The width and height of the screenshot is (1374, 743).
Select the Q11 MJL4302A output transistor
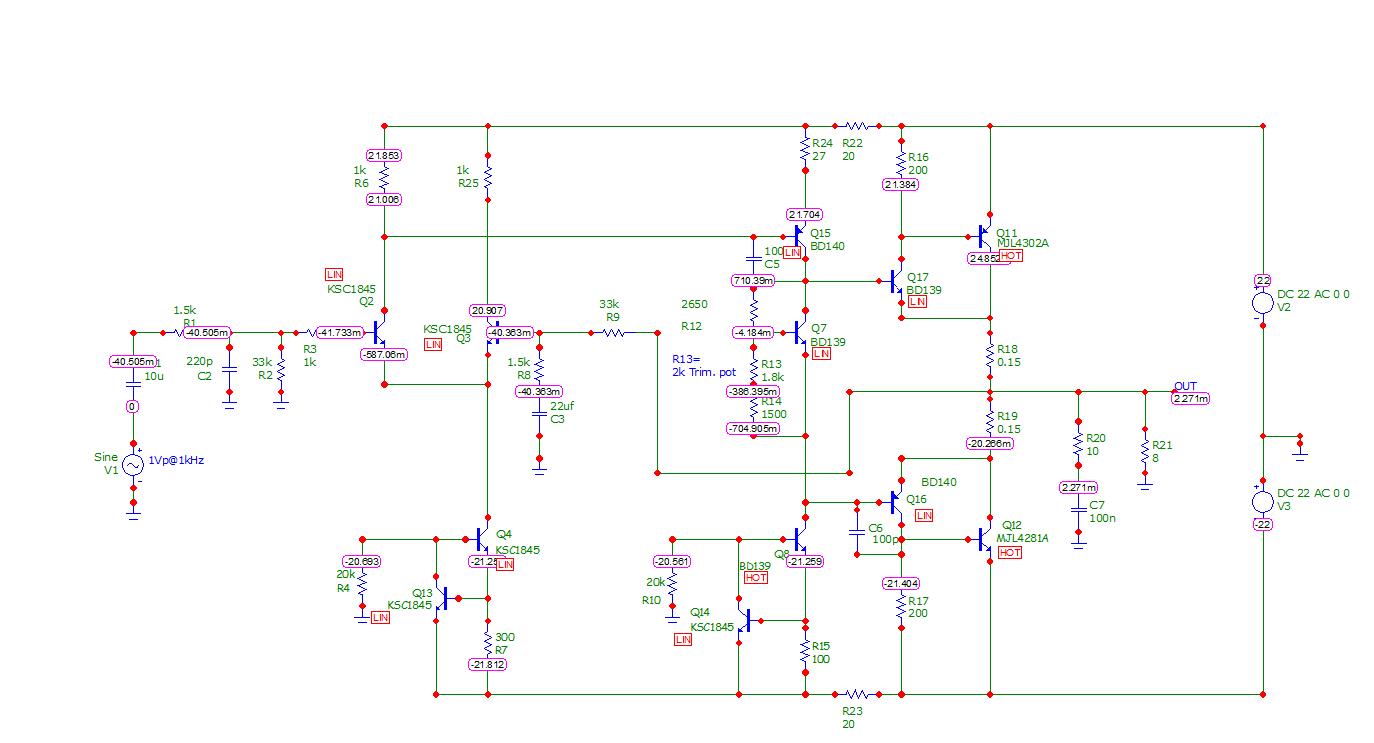tap(984, 237)
